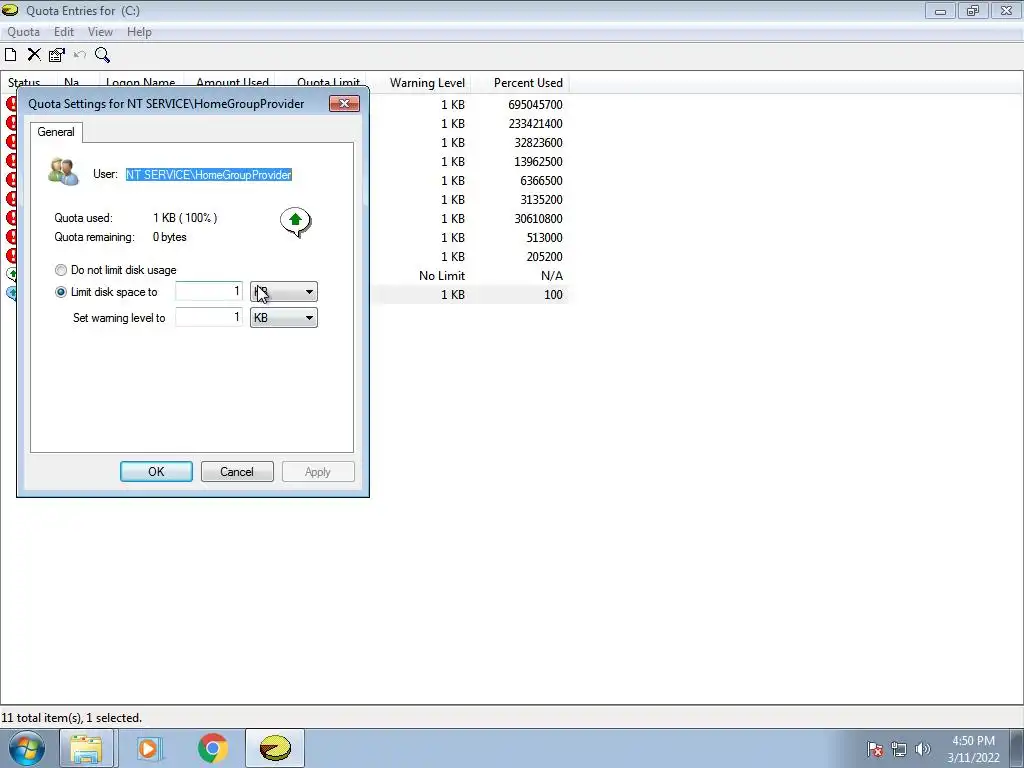Open Windows Explorer from taskbar

click(86, 748)
